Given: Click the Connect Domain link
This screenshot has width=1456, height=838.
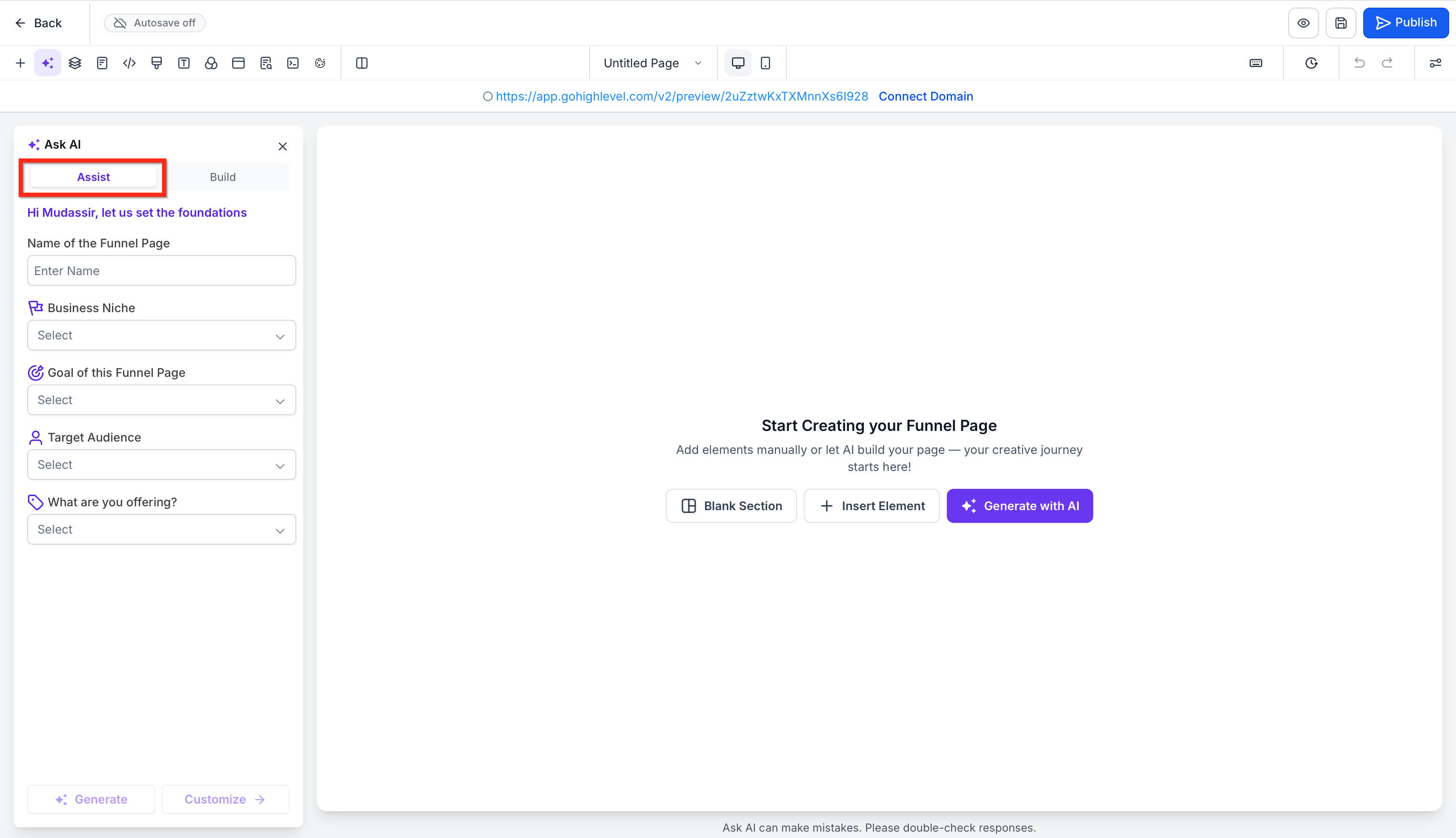Looking at the screenshot, I should 926,97.
